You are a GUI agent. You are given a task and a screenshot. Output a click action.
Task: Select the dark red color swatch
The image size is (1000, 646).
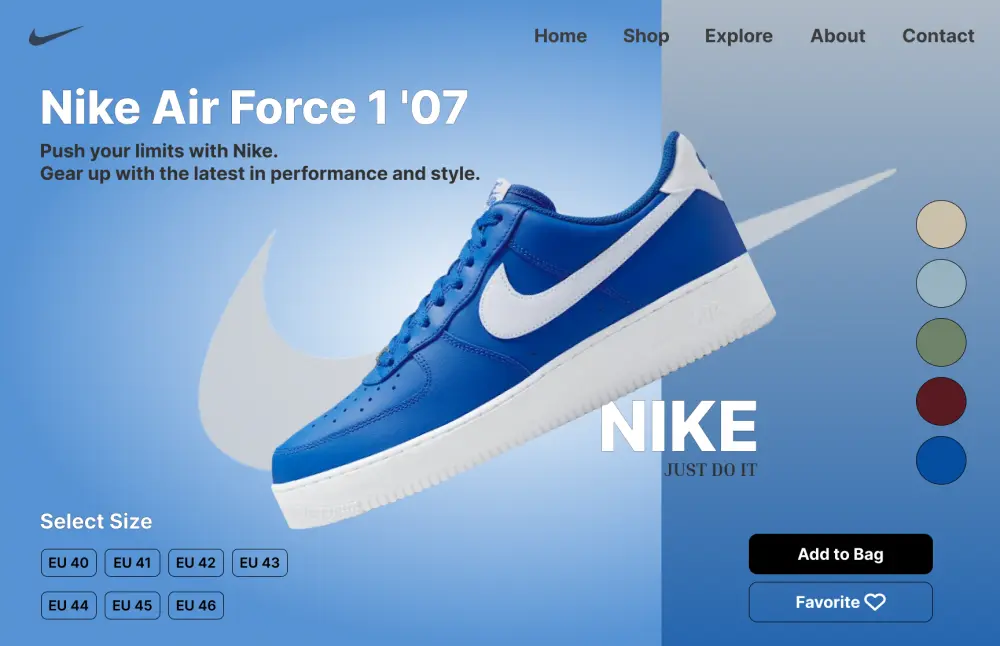(941, 401)
